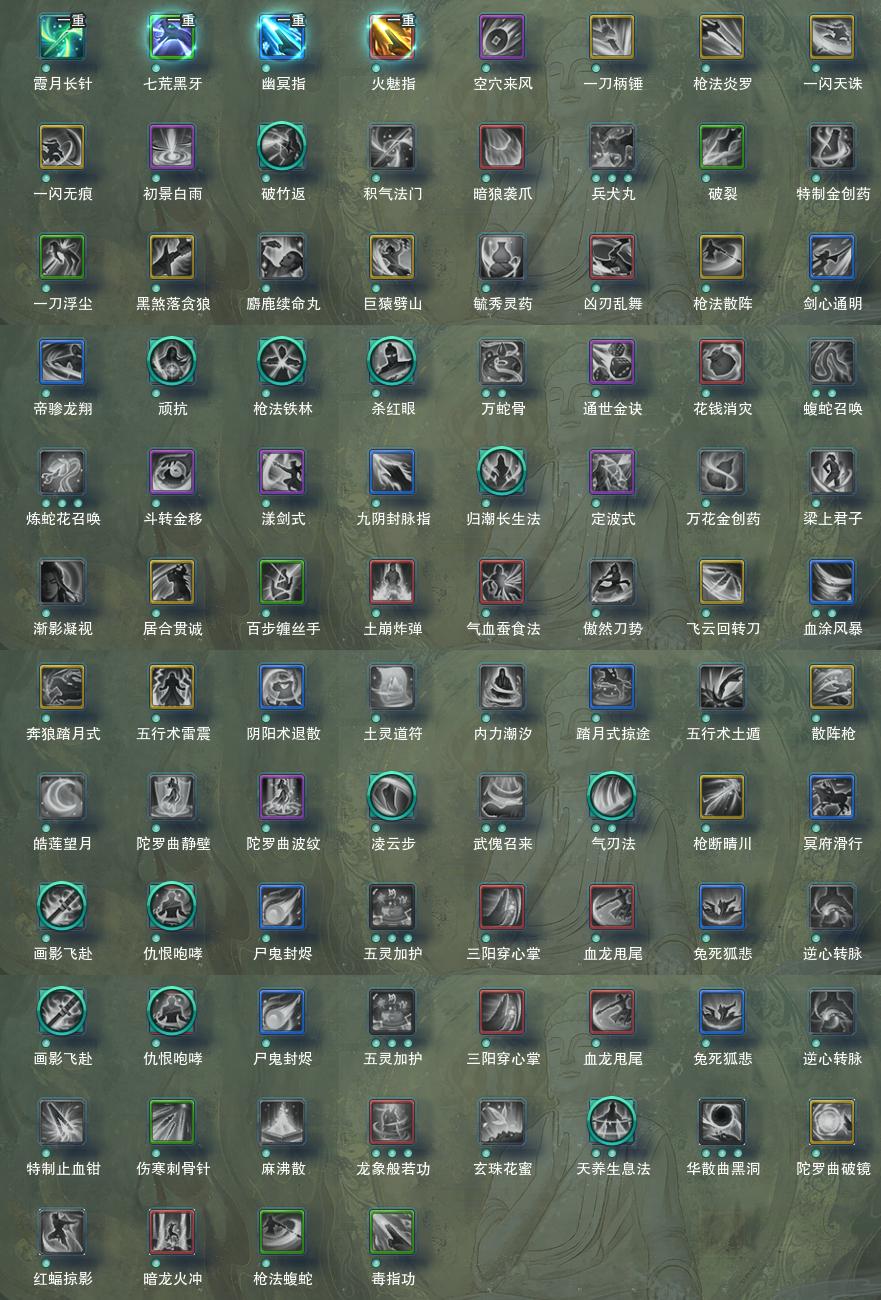Pick the round 归潮长生法 icon
The width and height of the screenshot is (881, 1300).
(502, 472)
